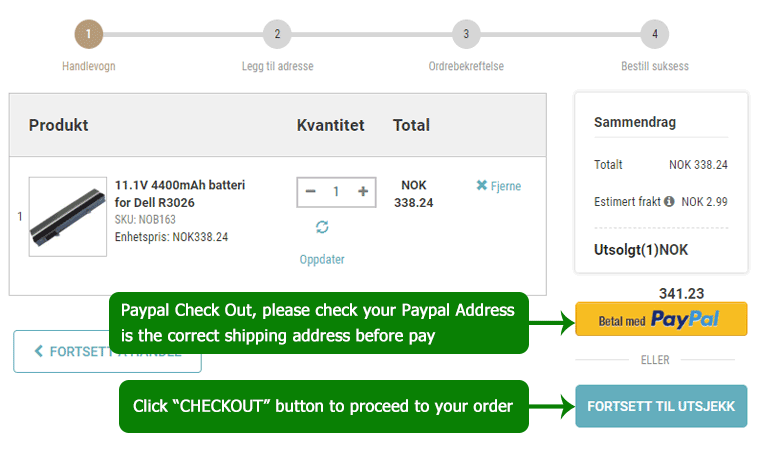Click step 1 Handlevogn circle

(88, 34)
